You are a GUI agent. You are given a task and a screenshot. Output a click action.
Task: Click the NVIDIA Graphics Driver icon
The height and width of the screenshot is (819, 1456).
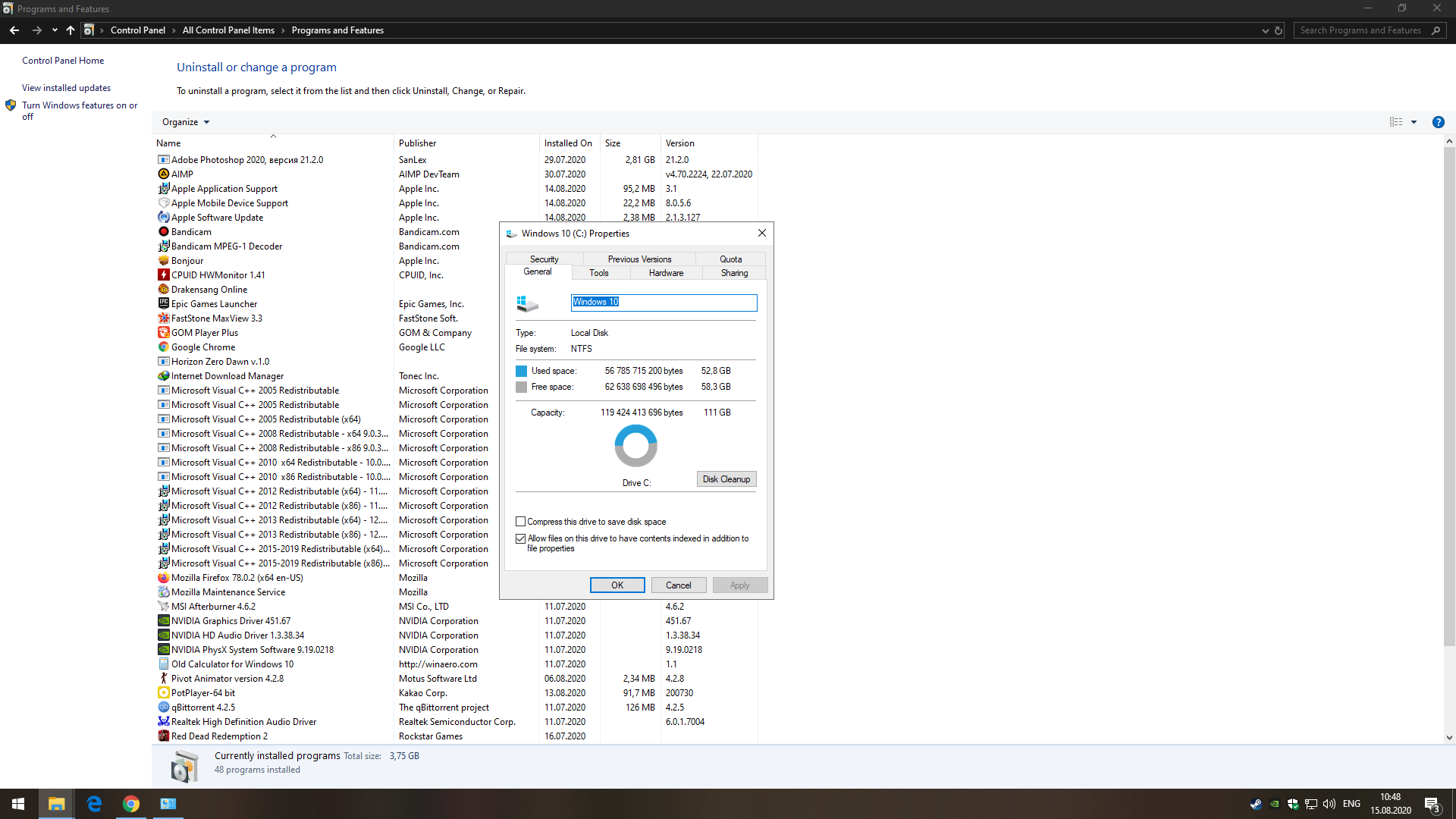(163, 621)
